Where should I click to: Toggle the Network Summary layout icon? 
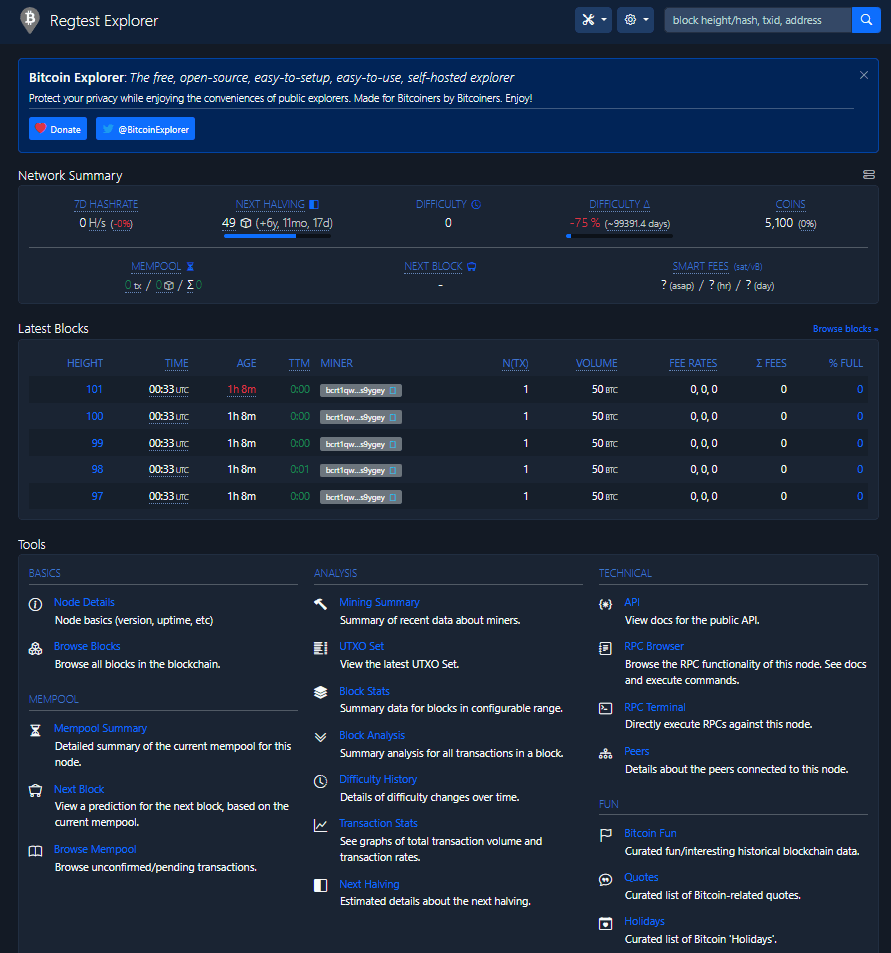869,175
